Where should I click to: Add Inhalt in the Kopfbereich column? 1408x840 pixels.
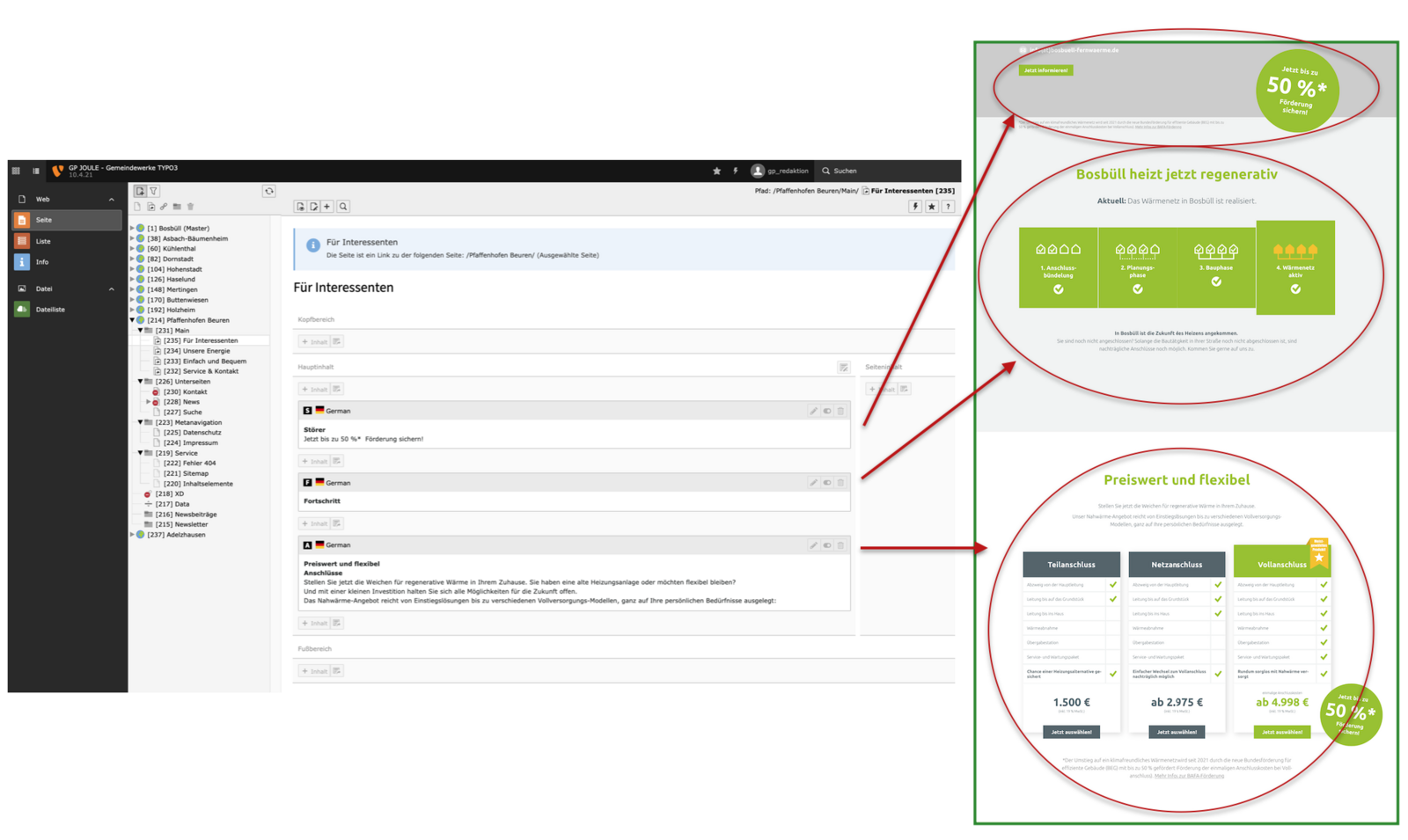[314, 341]
